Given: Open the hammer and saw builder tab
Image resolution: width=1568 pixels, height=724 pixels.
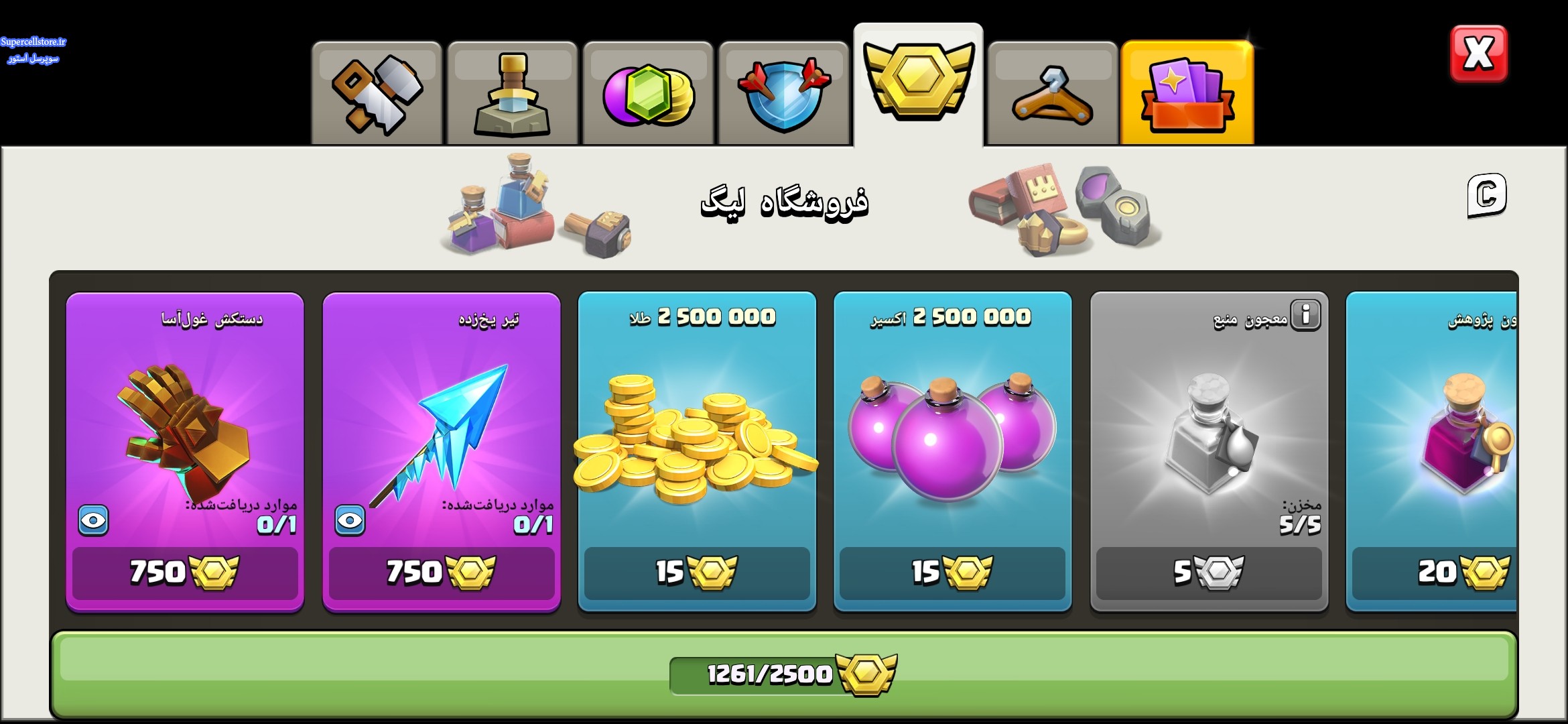Looking at the screenshot, I should [377, 94].
